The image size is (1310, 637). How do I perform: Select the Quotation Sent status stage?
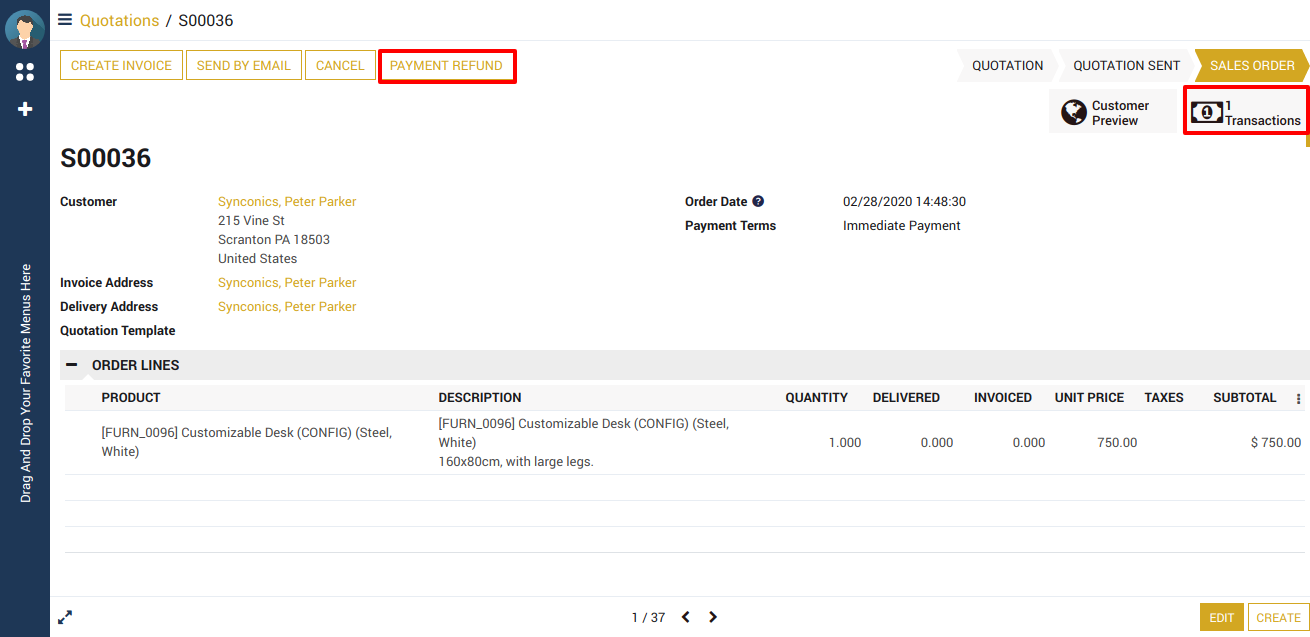[x=1126, y=66]
